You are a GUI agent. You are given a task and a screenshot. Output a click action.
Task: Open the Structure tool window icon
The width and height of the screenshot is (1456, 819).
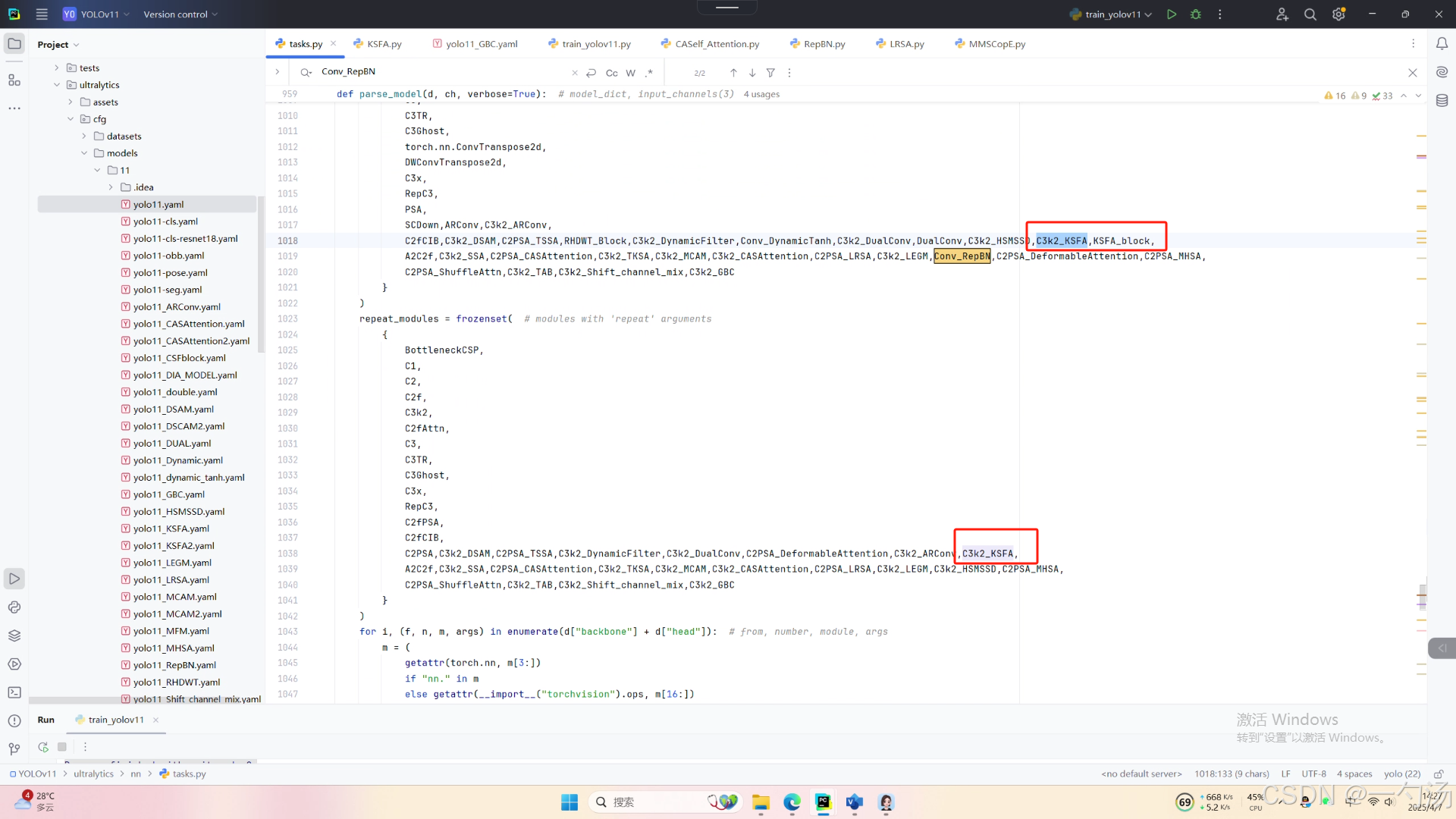[14, 80]
